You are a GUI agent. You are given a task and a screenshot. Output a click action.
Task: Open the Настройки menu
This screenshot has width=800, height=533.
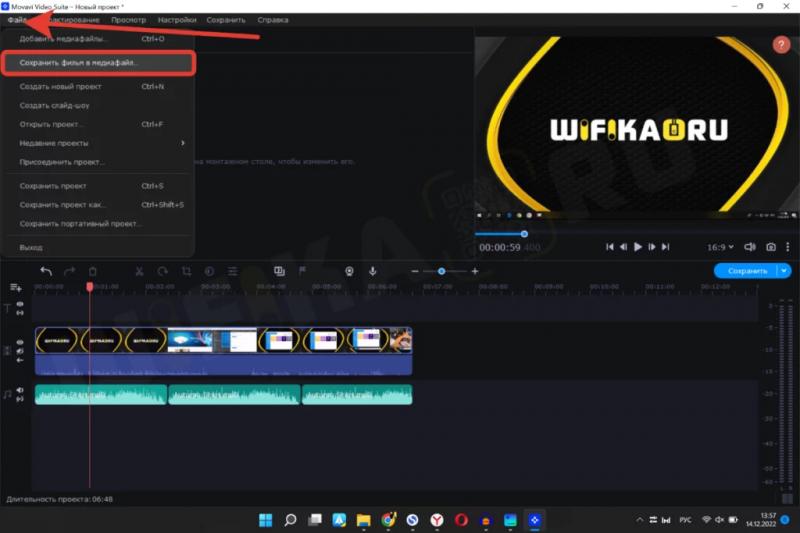pos(176,20)
